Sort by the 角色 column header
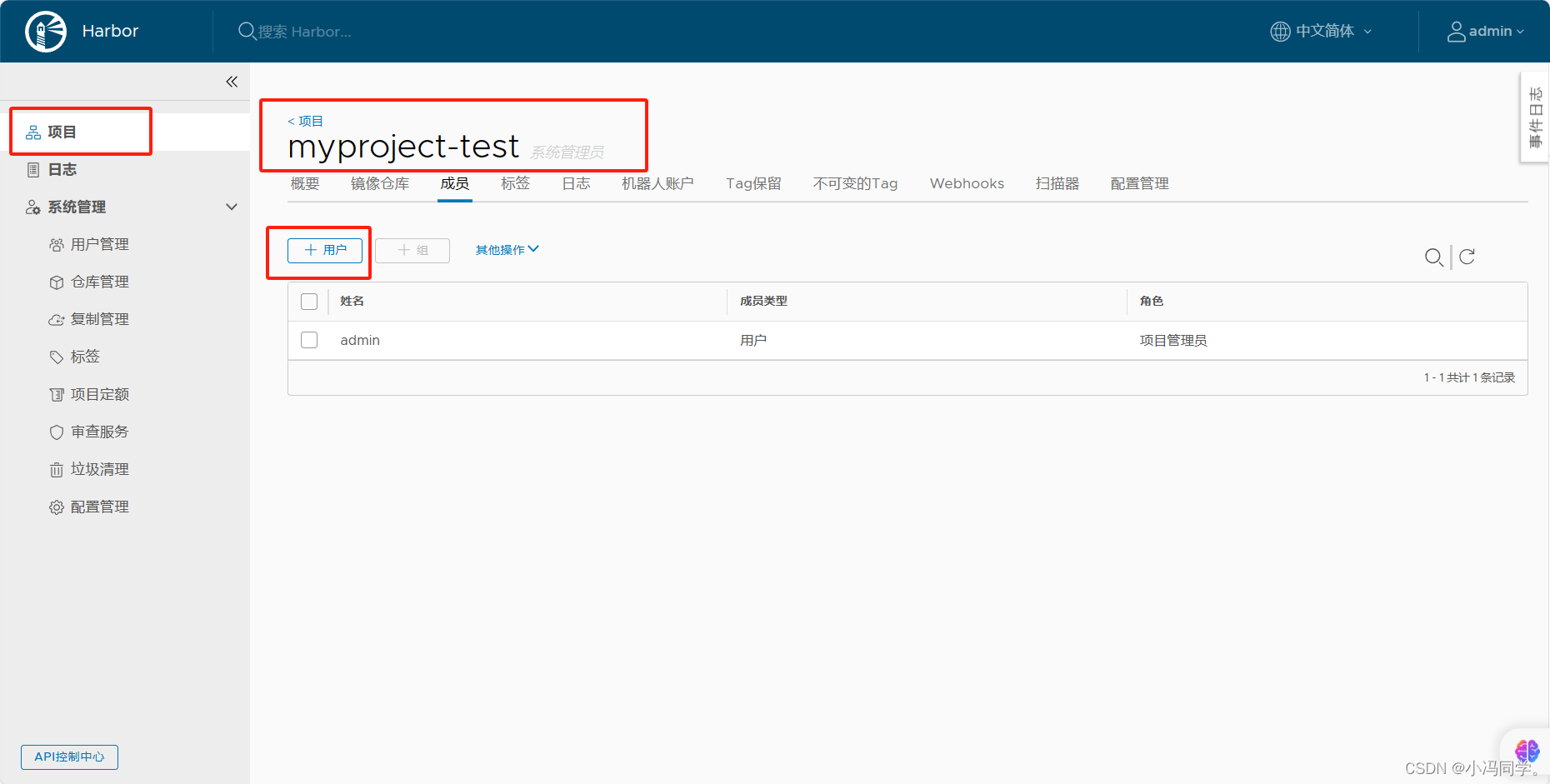Image resolution: width=1550 pixels, height=784 pixels. pyautogui.click(x=1152, y=301)
